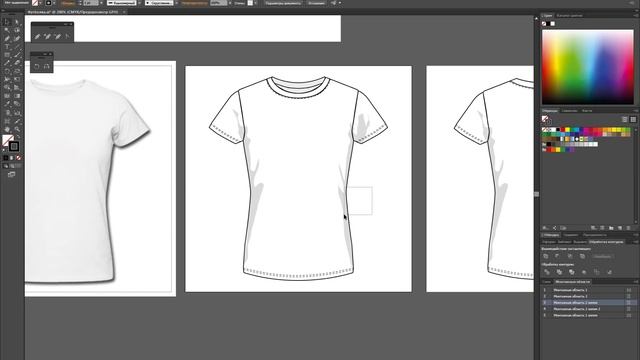Viewport: 640px width, 360px height.
Task: Click the white swatch in Color panel
Action: 553,24
